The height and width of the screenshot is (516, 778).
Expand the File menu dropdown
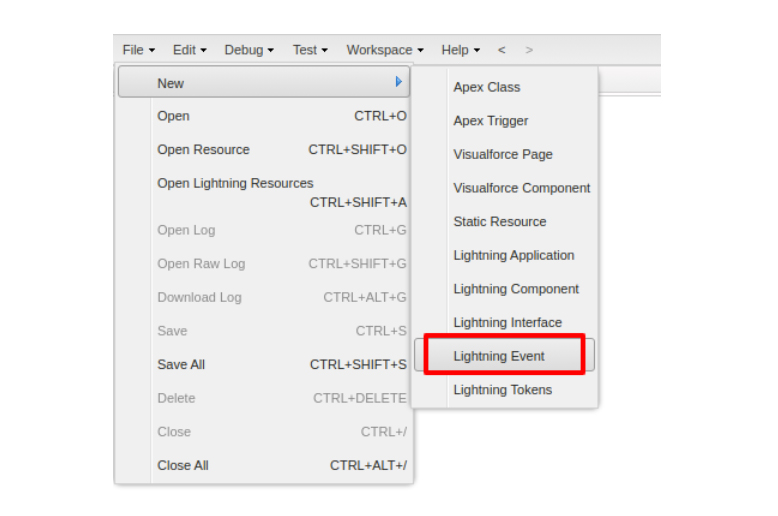coord(138,50)
